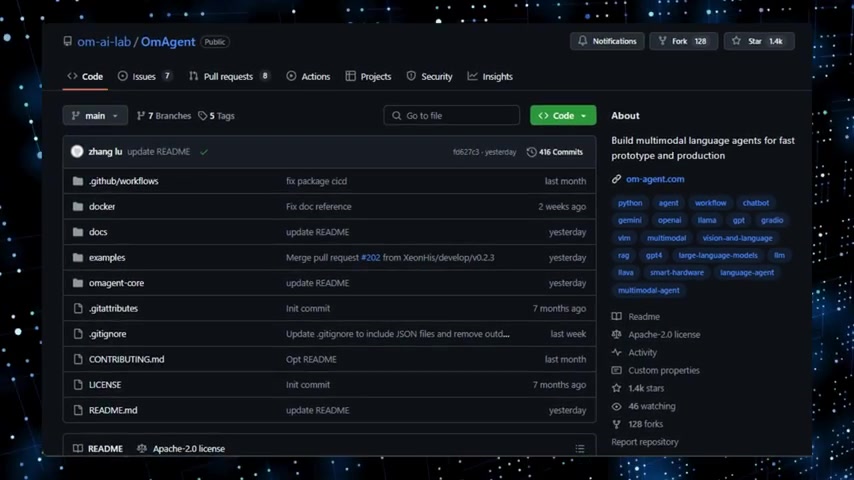Open the docs folder
The image size is (854, 480).
pyautogui.click(x=98, y=232)
